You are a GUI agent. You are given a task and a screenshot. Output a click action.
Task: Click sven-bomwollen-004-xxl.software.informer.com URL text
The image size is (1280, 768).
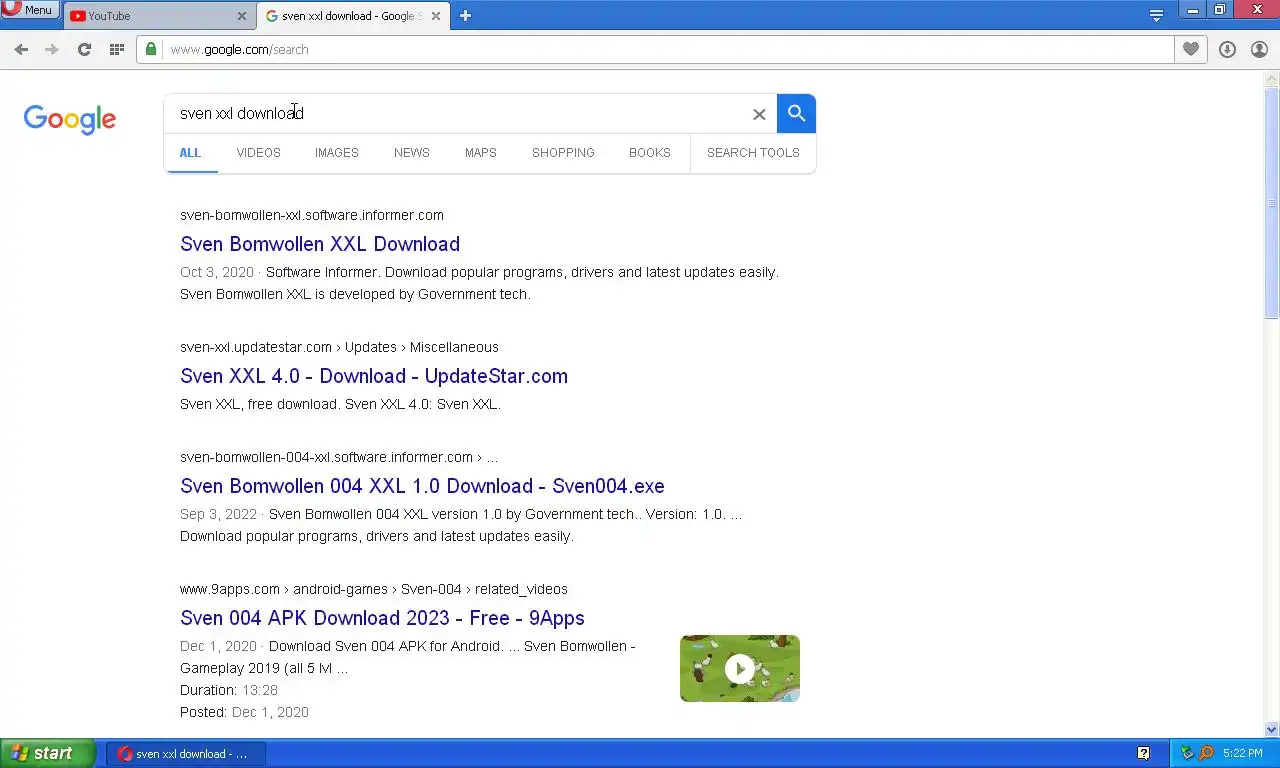(x=338, y=457)
